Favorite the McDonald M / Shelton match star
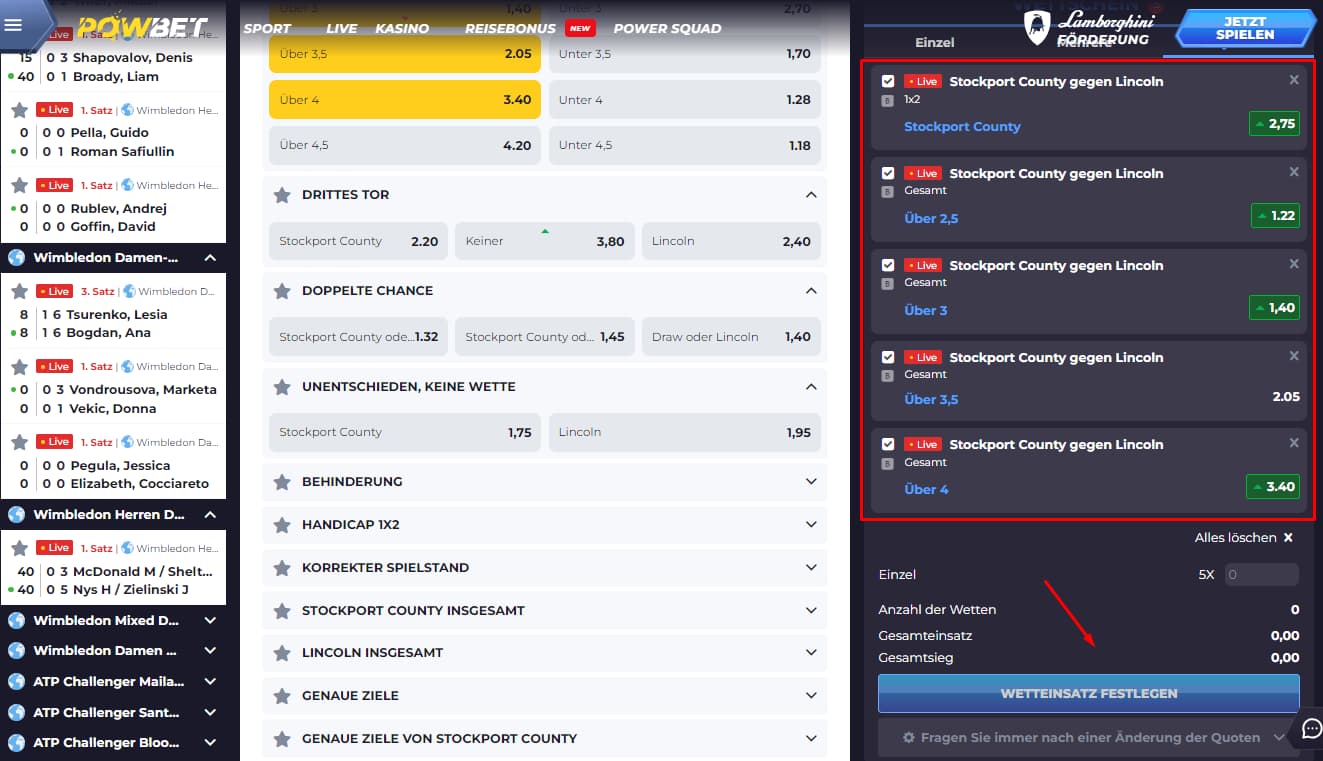1323x761 pixels. coord(19,548)
